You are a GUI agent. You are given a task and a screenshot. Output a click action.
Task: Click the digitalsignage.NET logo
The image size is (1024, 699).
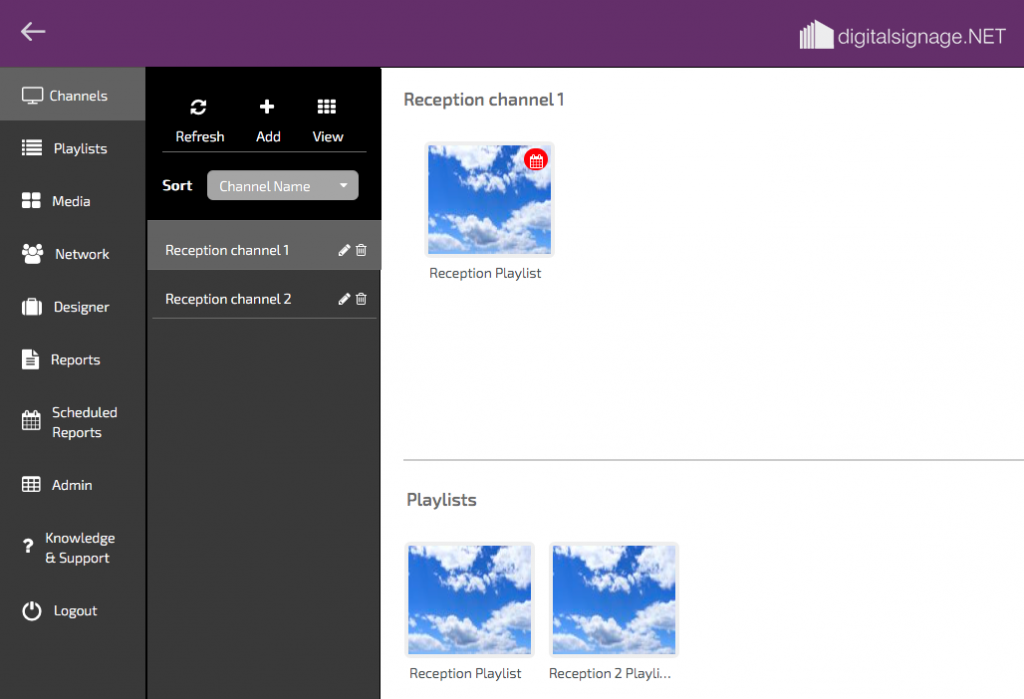(x=902, y=37)
